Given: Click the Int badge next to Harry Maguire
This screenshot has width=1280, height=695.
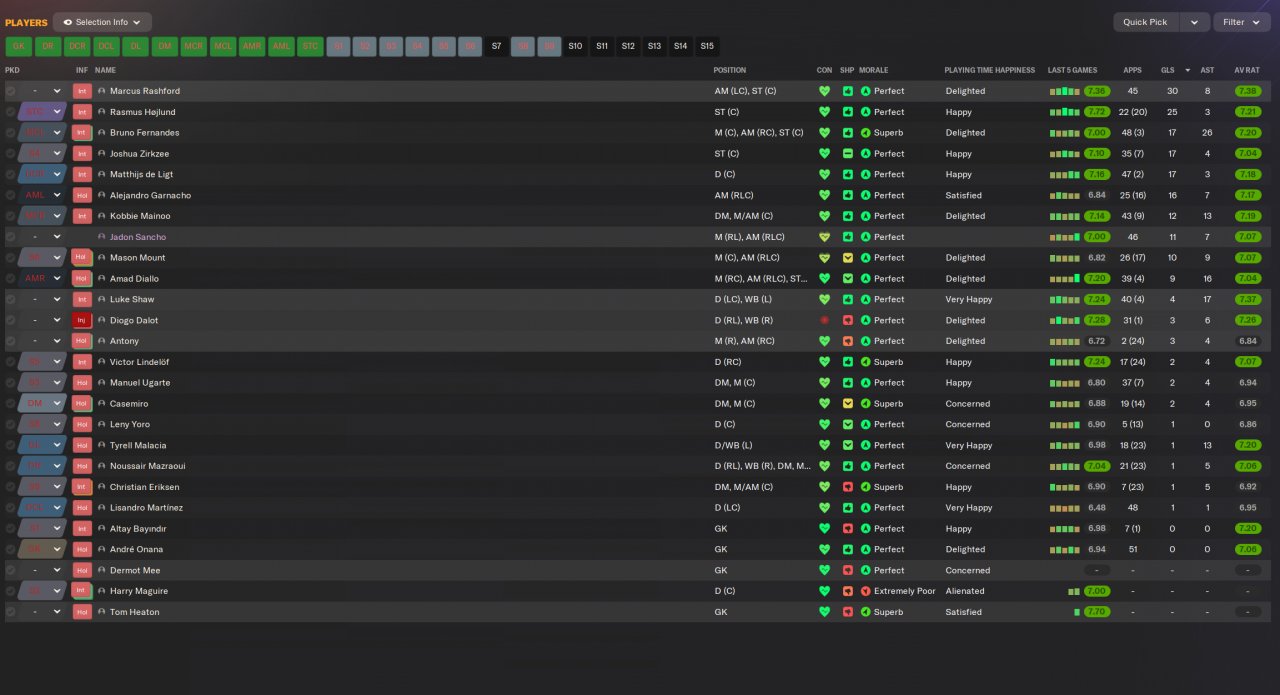Looking at the screenshot, I should (82, 591).
